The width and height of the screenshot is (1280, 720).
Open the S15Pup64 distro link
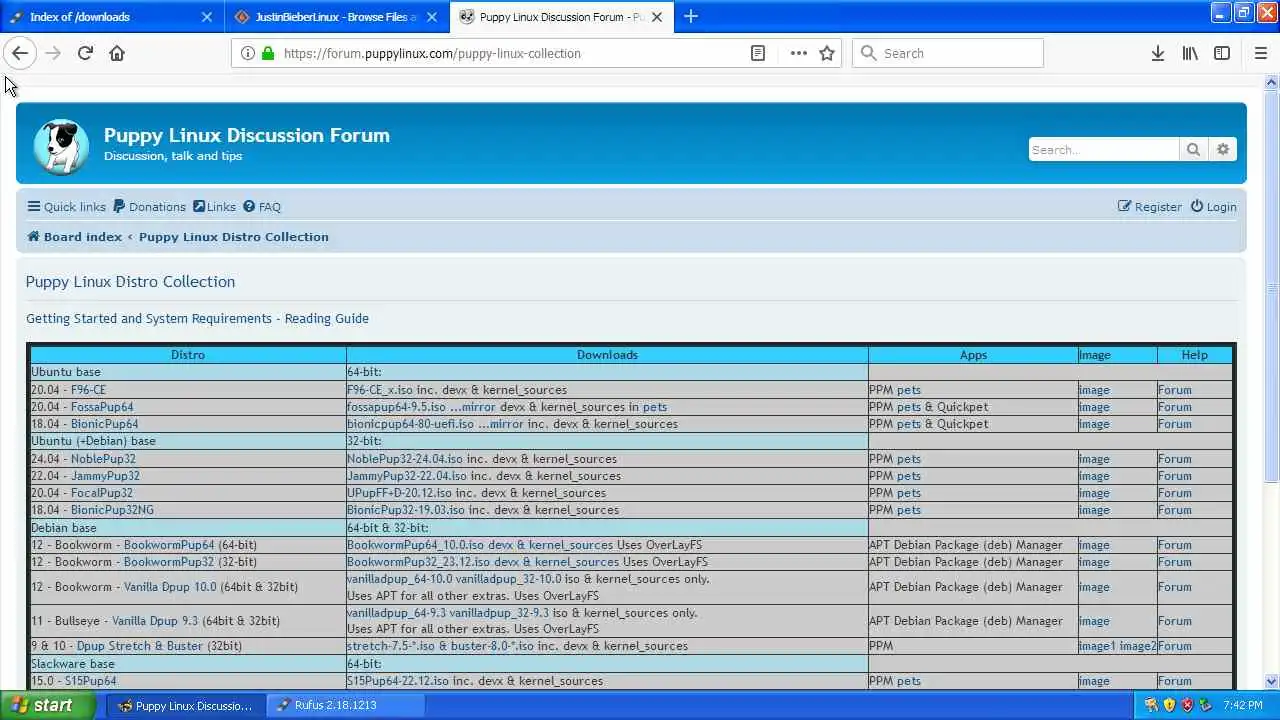(x=91, y=681)
